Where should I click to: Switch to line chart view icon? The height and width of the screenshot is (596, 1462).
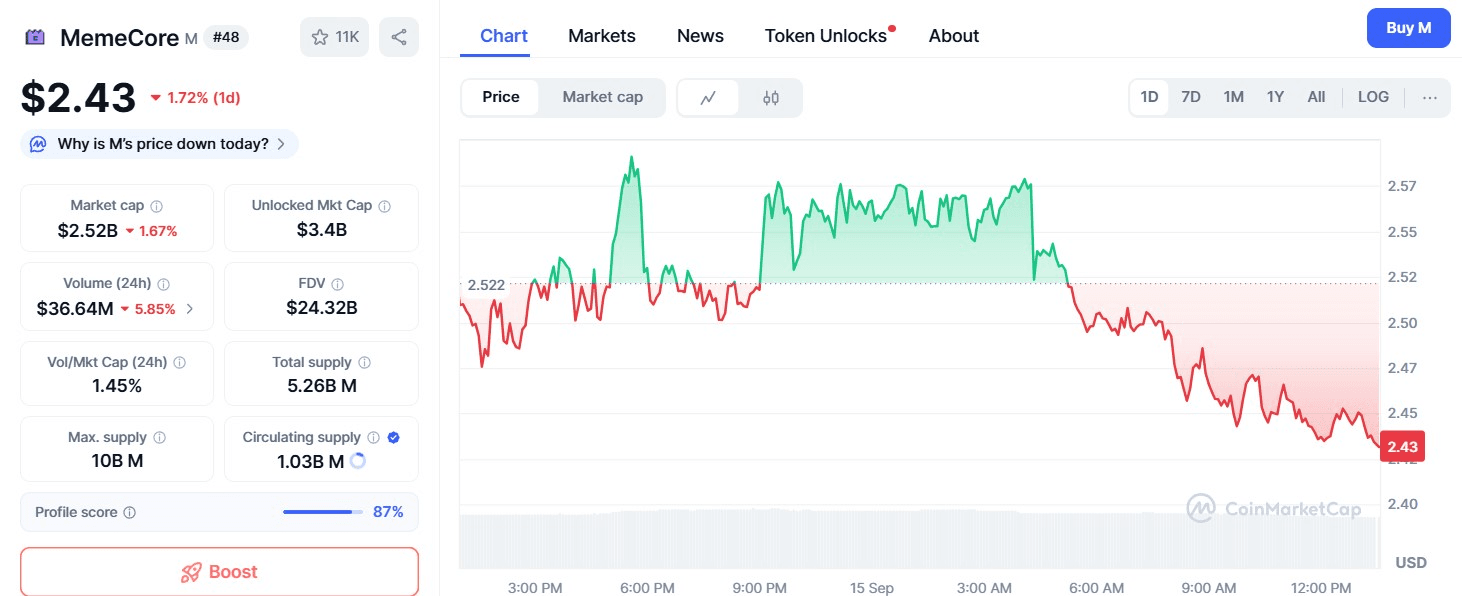tap(708, 98)
